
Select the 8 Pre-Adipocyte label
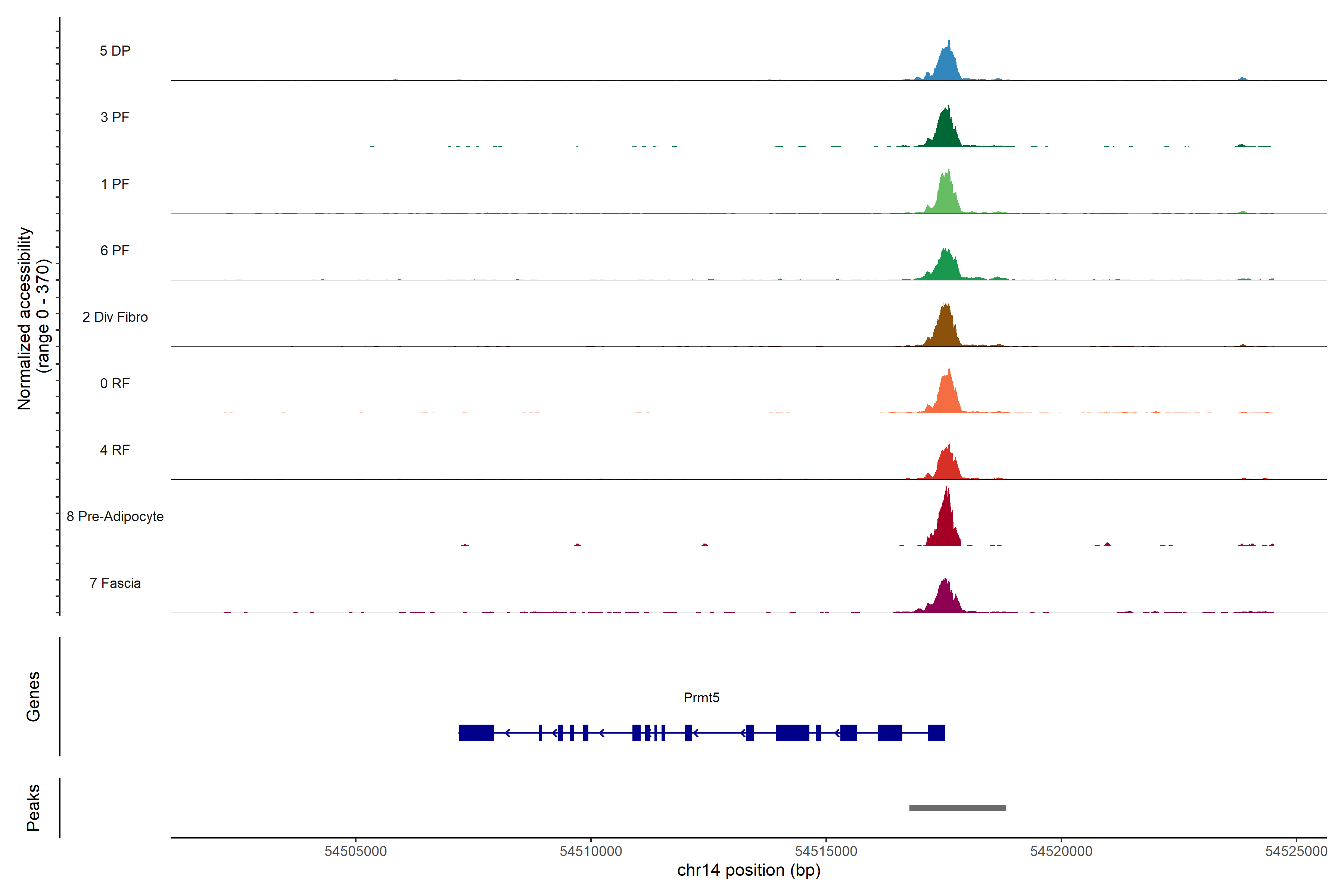pyautogui.click(x=115, y=517)
